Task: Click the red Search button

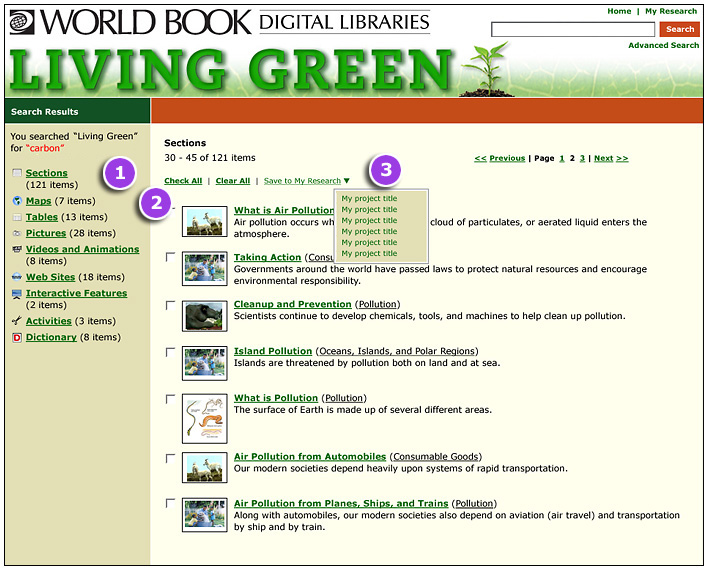Action: (680, 29)
